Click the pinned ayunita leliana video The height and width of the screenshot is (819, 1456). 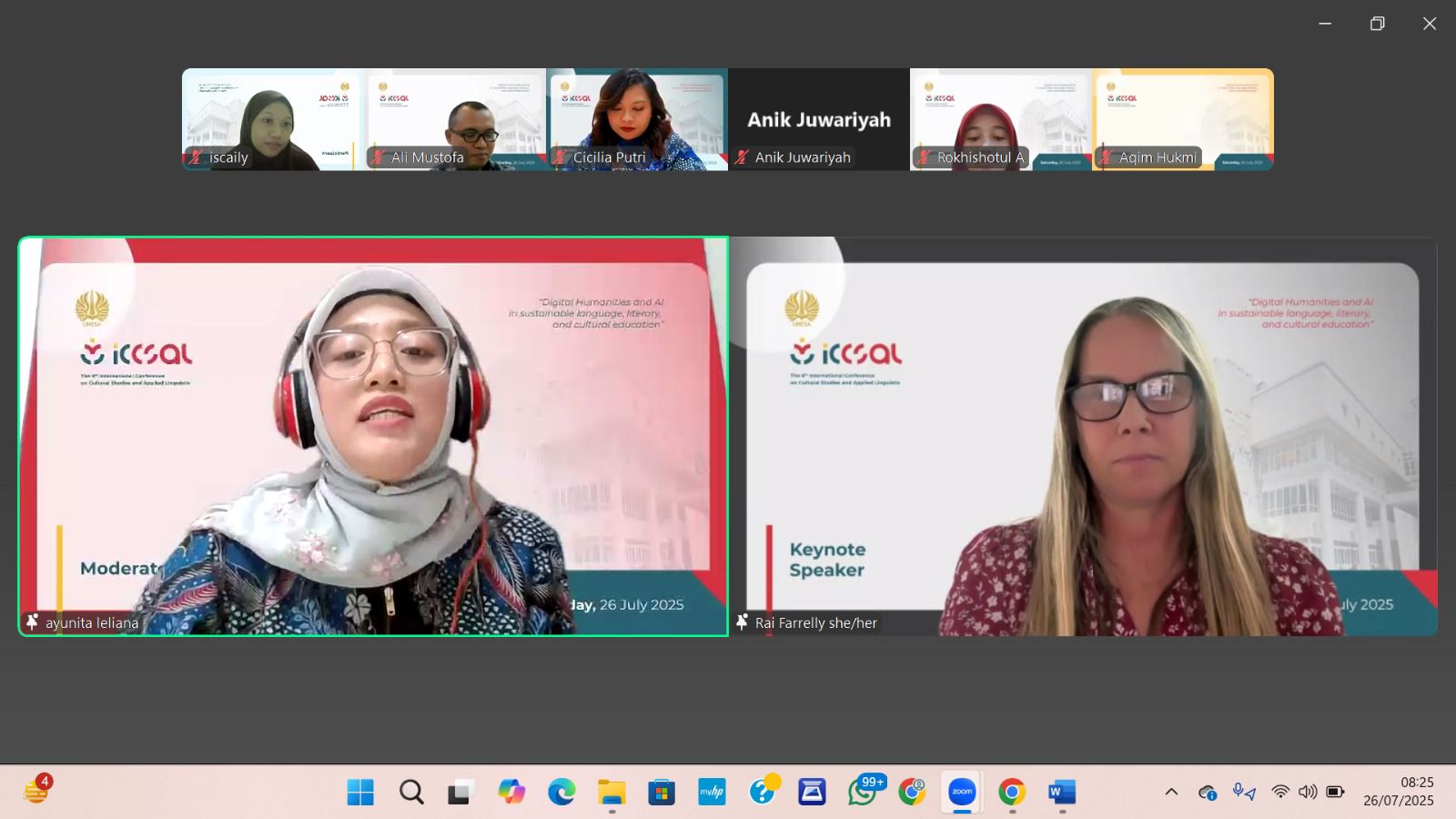coord(373,437)
